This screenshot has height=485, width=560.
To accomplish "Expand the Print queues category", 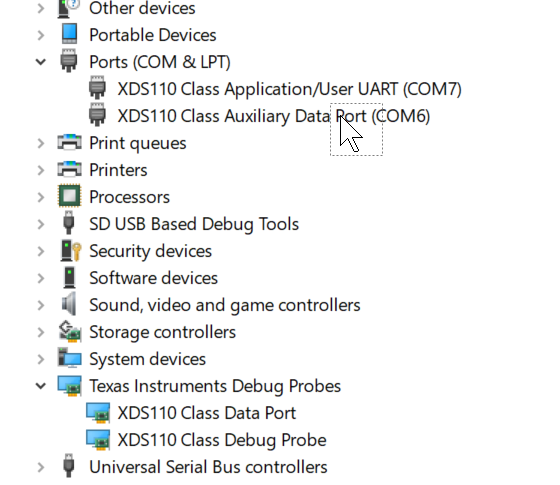I will coord(41,143).
